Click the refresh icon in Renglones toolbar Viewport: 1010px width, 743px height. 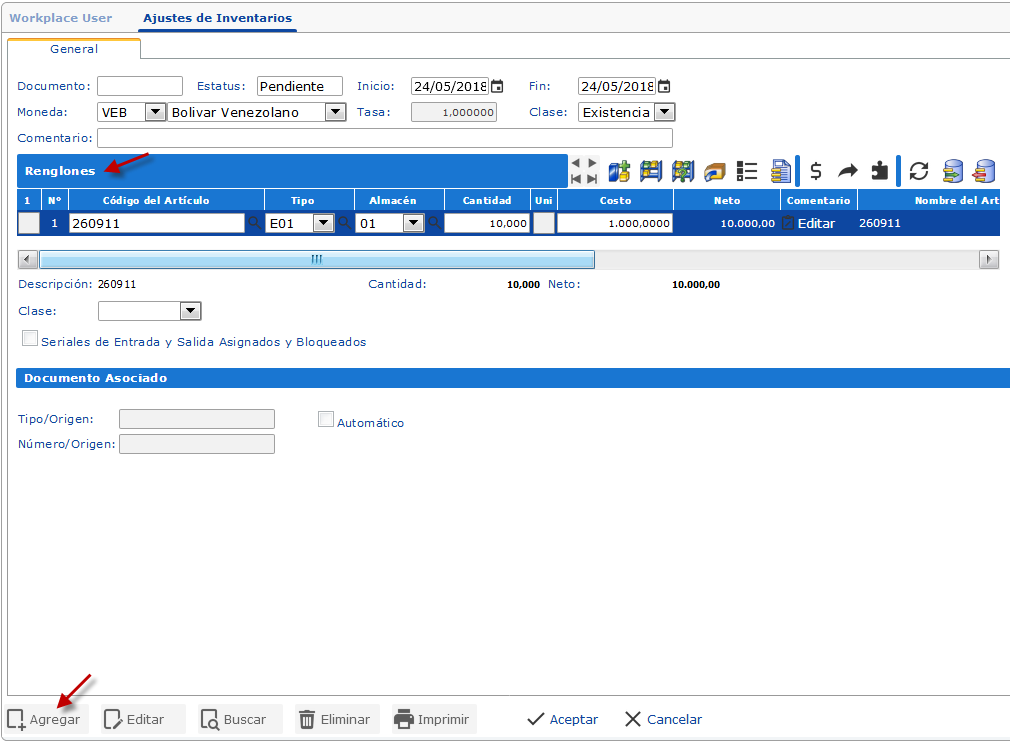coord(918,171)
